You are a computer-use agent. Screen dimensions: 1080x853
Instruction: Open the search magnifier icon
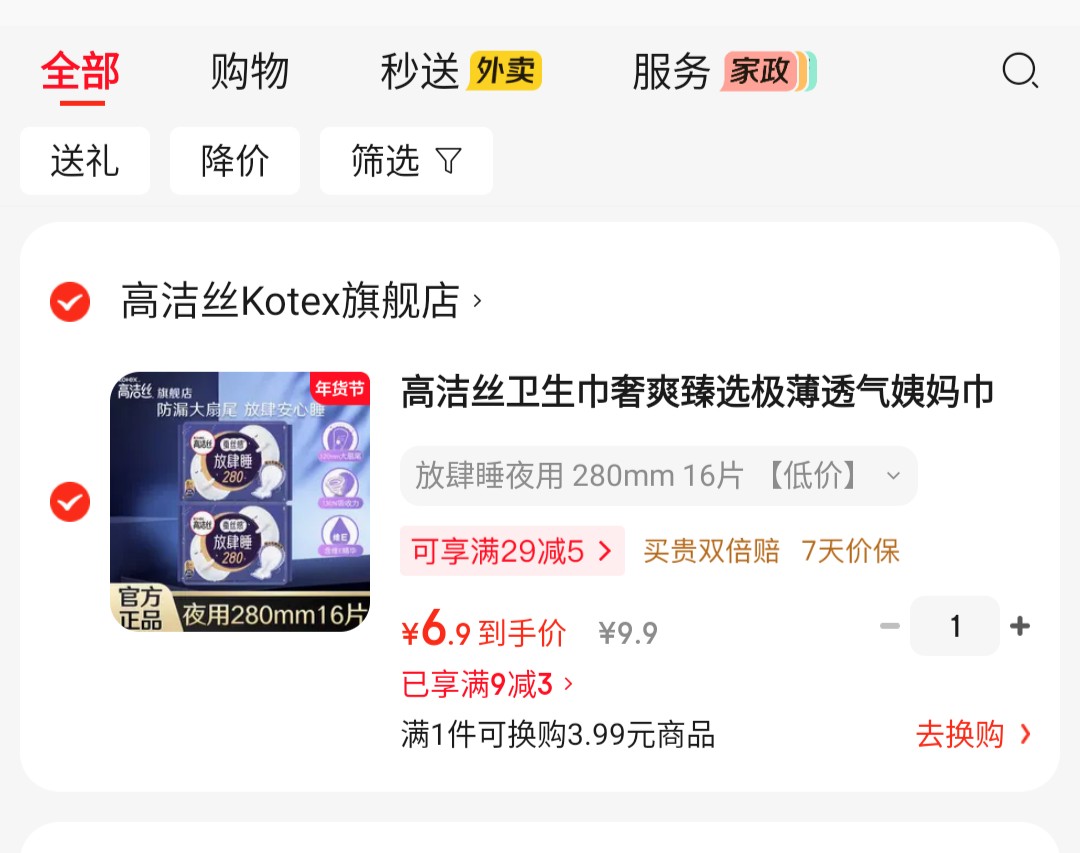click(1020, 70)
